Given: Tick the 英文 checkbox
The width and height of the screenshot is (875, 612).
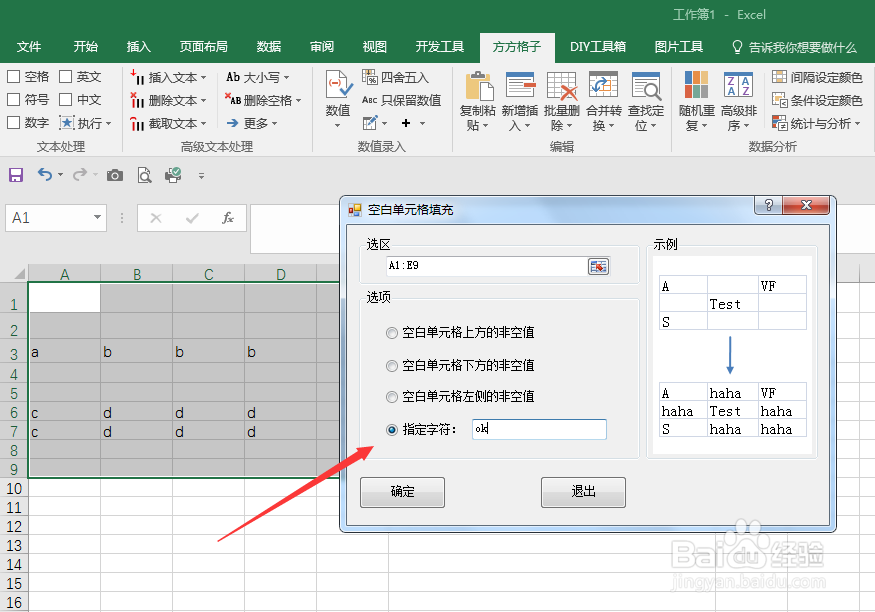Looking at the screenshot, I should [65, 76].
